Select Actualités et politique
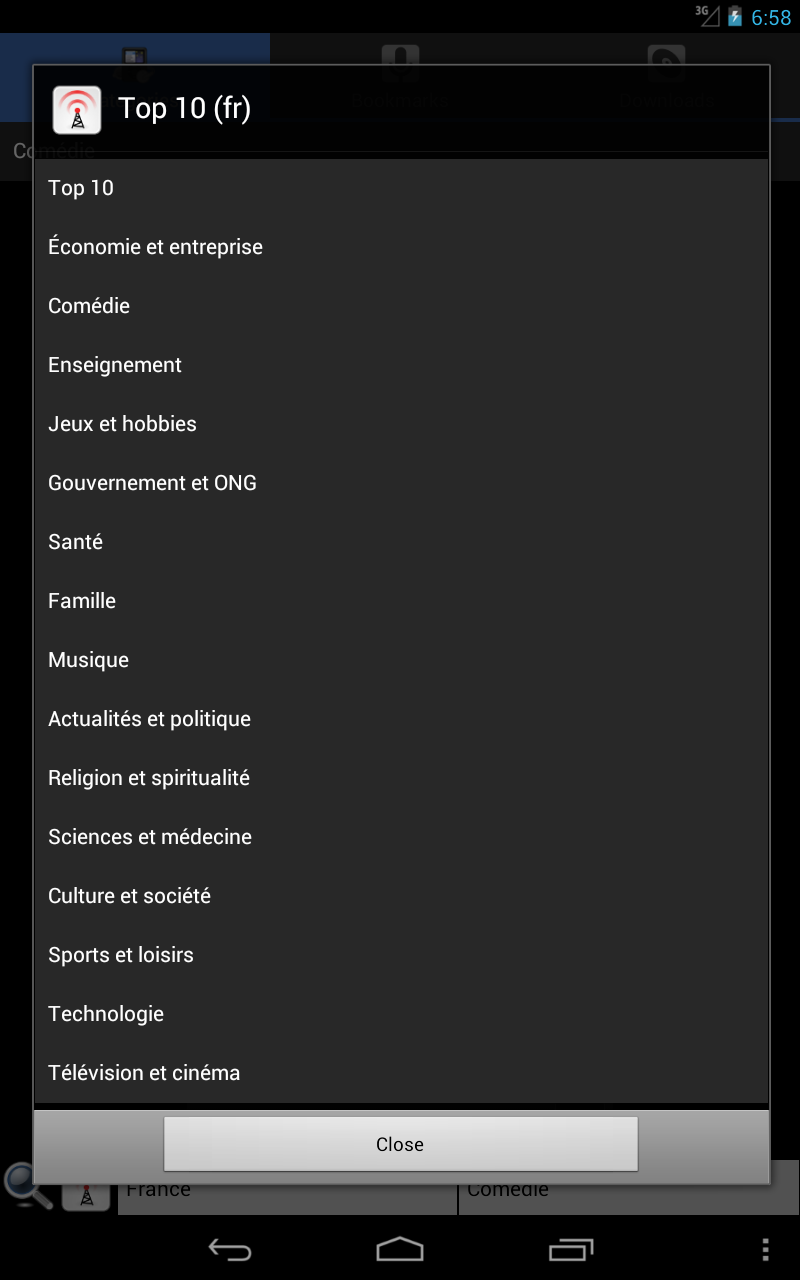 (x=401, y=719)
